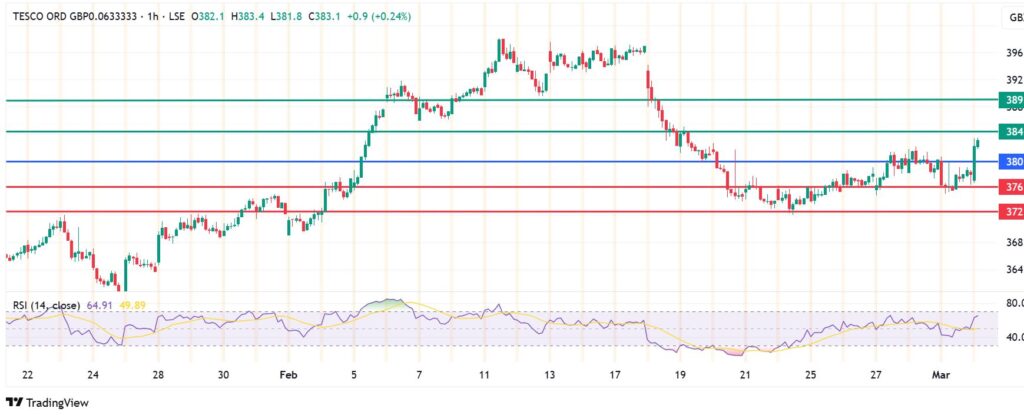Click the Feb date on time axis

click(288, 374)
